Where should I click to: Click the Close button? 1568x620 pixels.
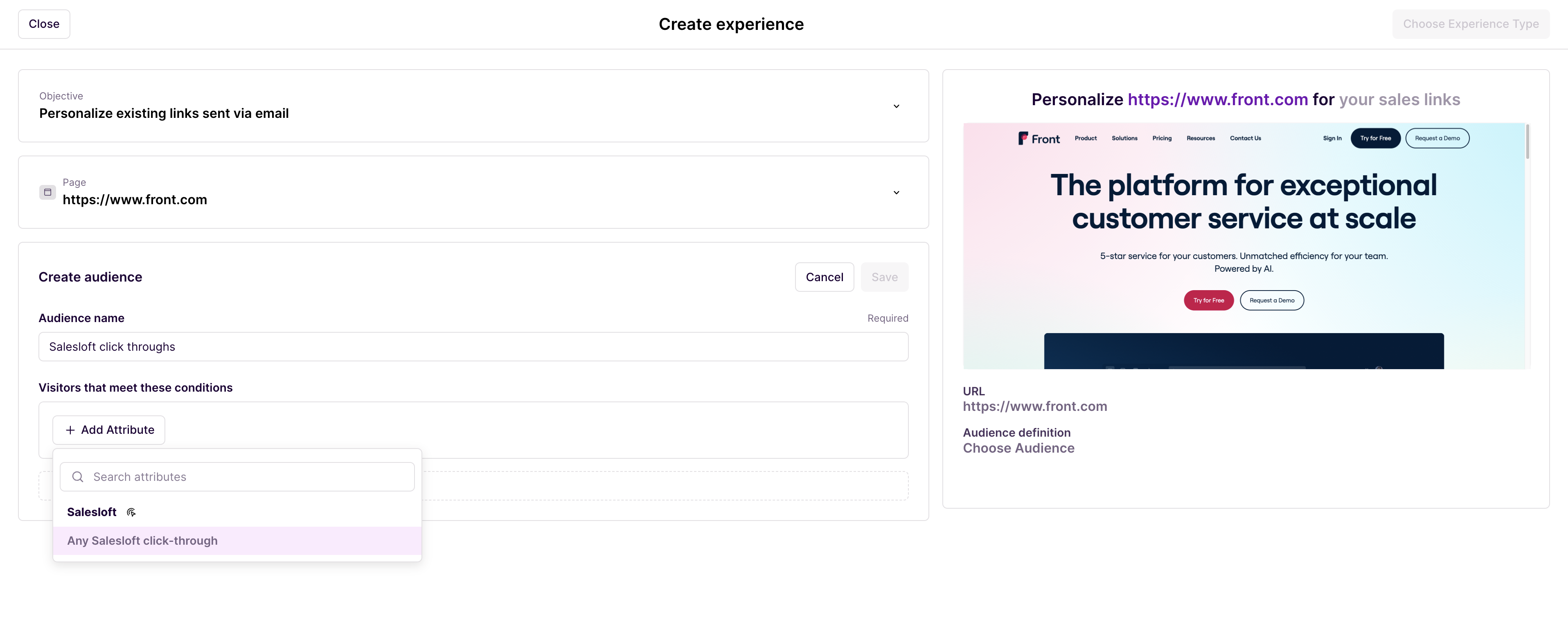pyautogui.click(x=44, y=24)
